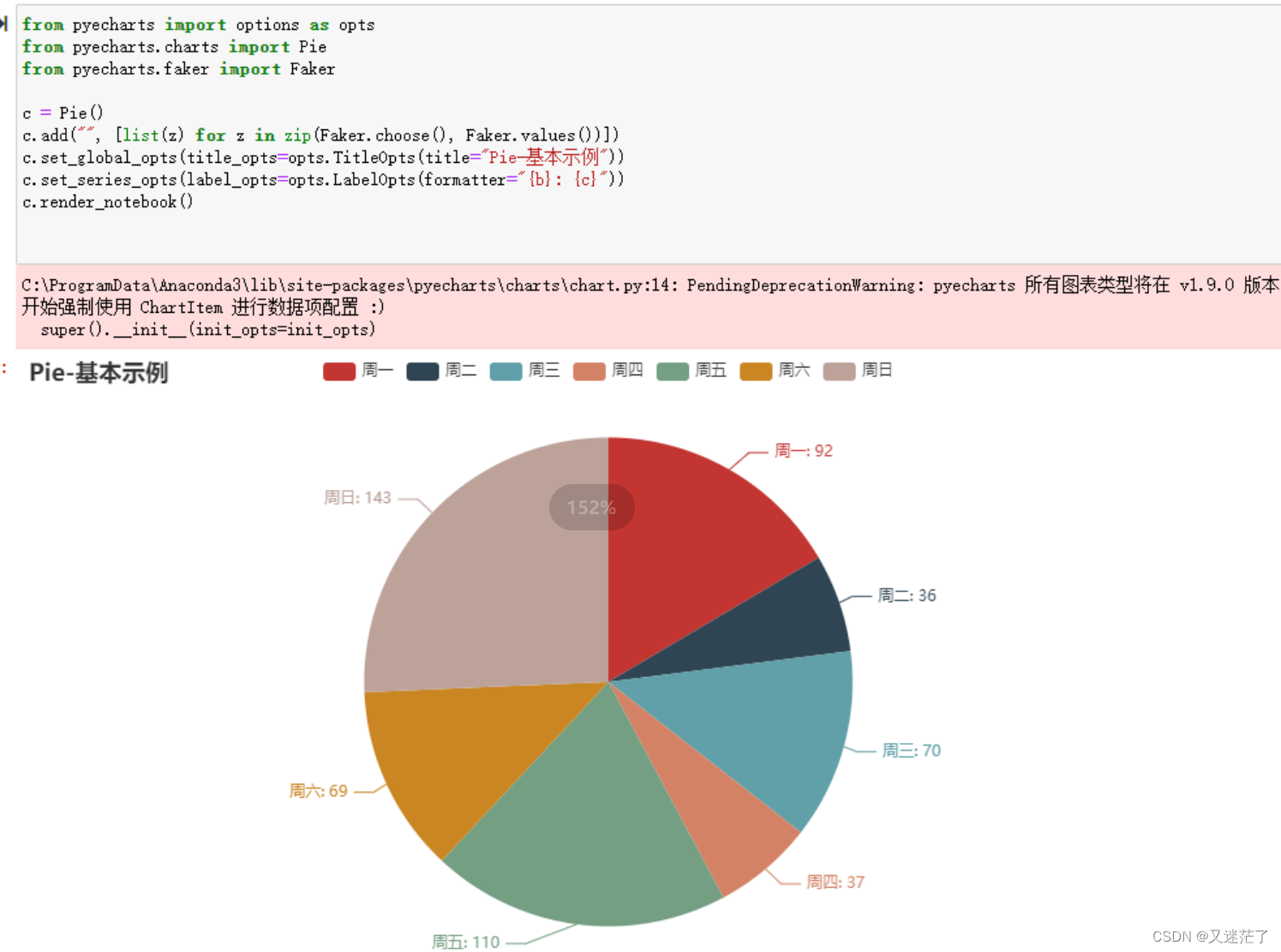Click the 周日: 143 slice label
The height and width of the screenshot is (952, 1281).
tap(356, 497)
